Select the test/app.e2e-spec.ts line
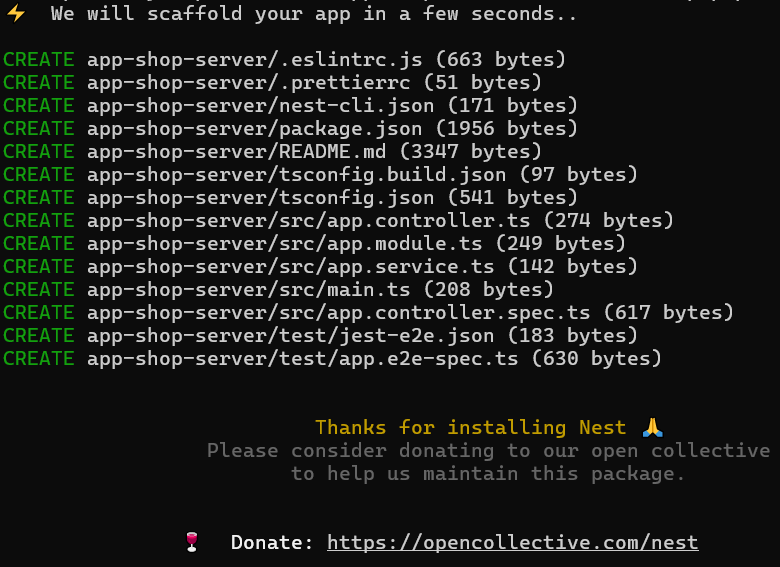 332,359
